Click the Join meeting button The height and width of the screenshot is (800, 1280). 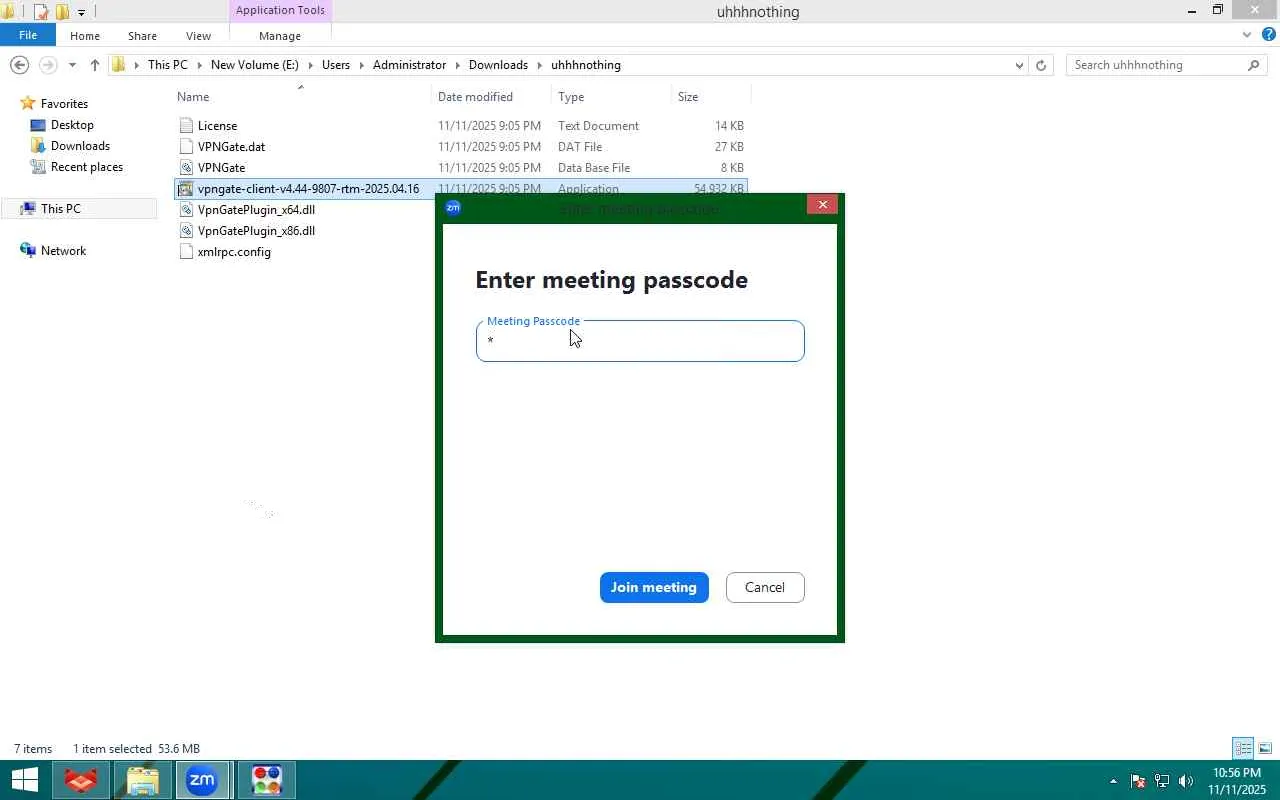[x=654, y=587]
